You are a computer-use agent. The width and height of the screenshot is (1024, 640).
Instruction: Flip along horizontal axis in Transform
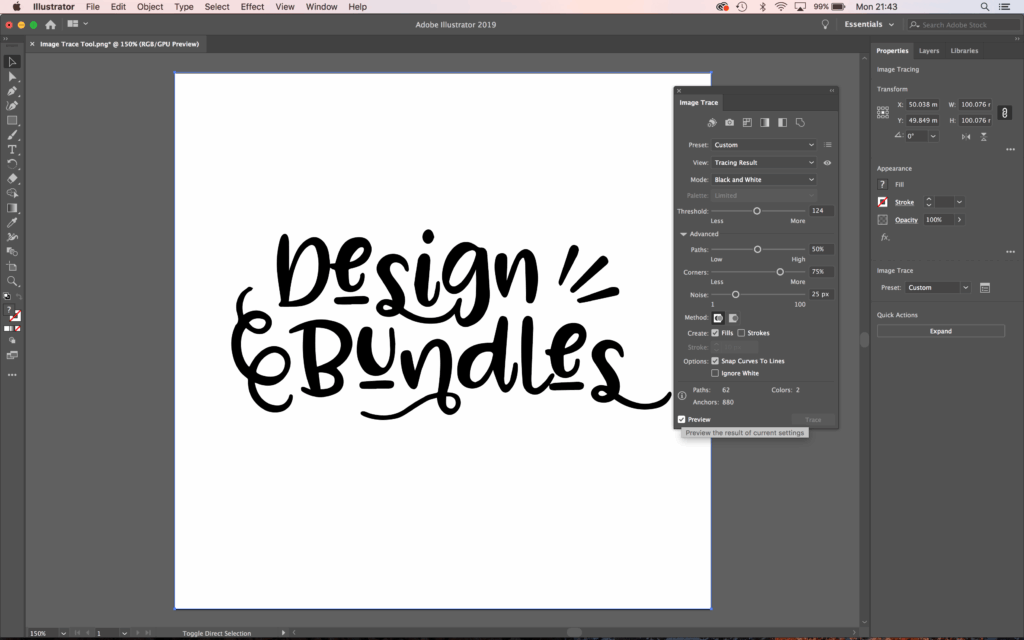966,136
